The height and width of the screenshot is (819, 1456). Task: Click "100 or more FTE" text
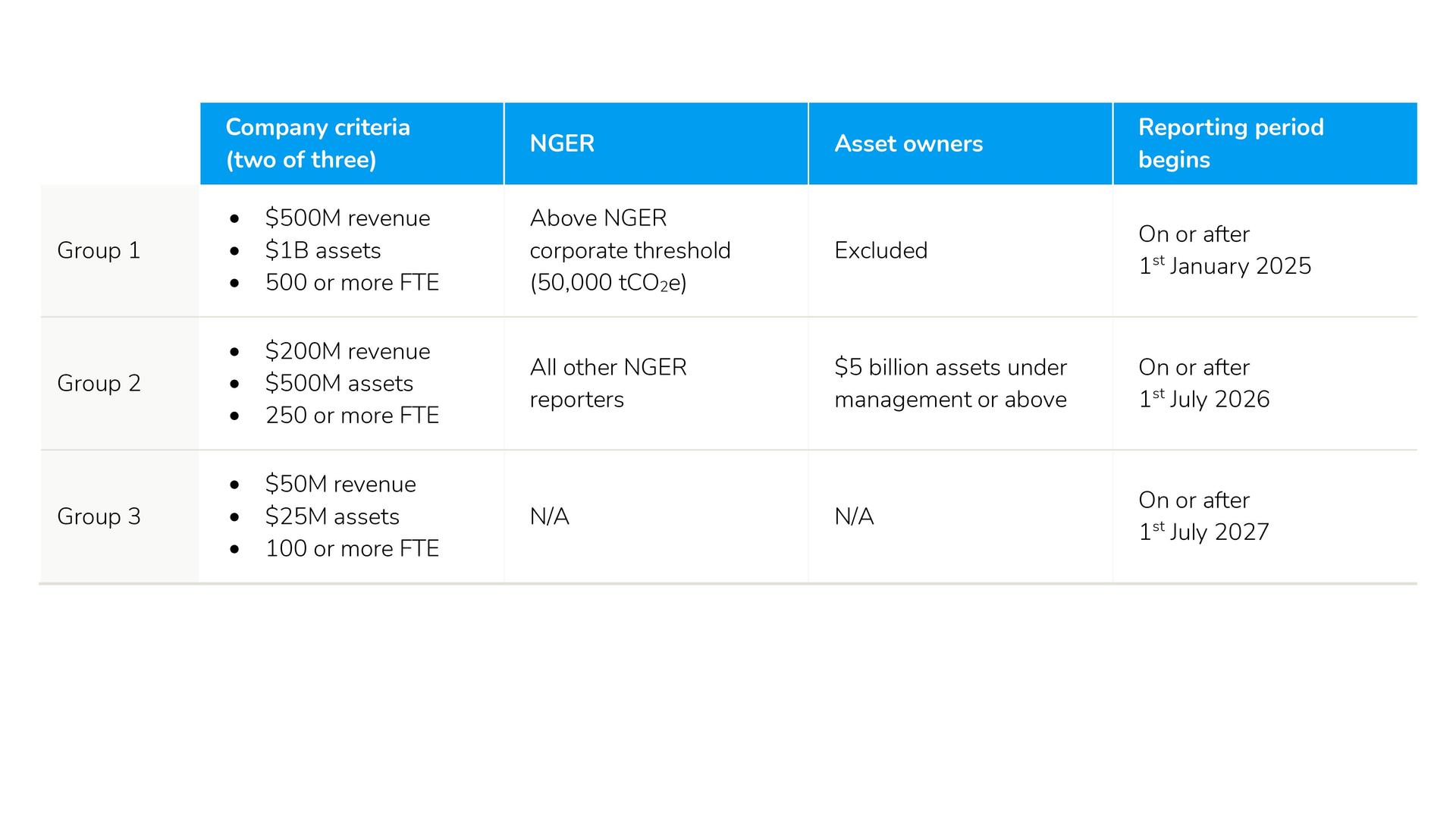tap(352, 548)
